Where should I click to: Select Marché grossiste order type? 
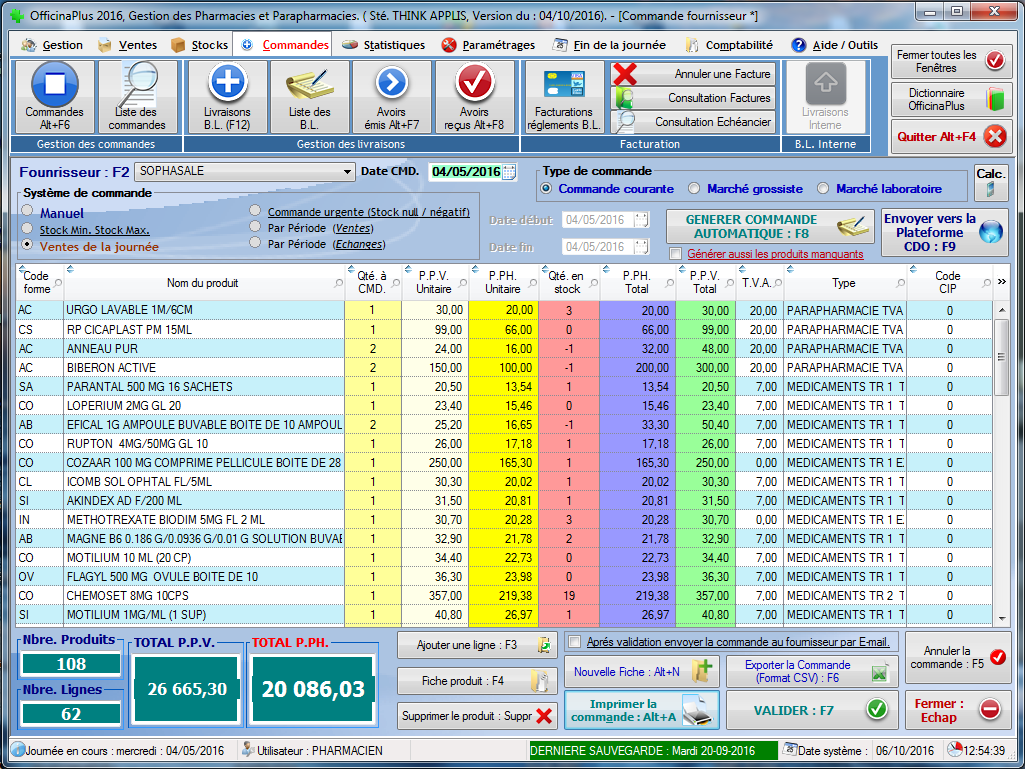click(x=694, y=189)
